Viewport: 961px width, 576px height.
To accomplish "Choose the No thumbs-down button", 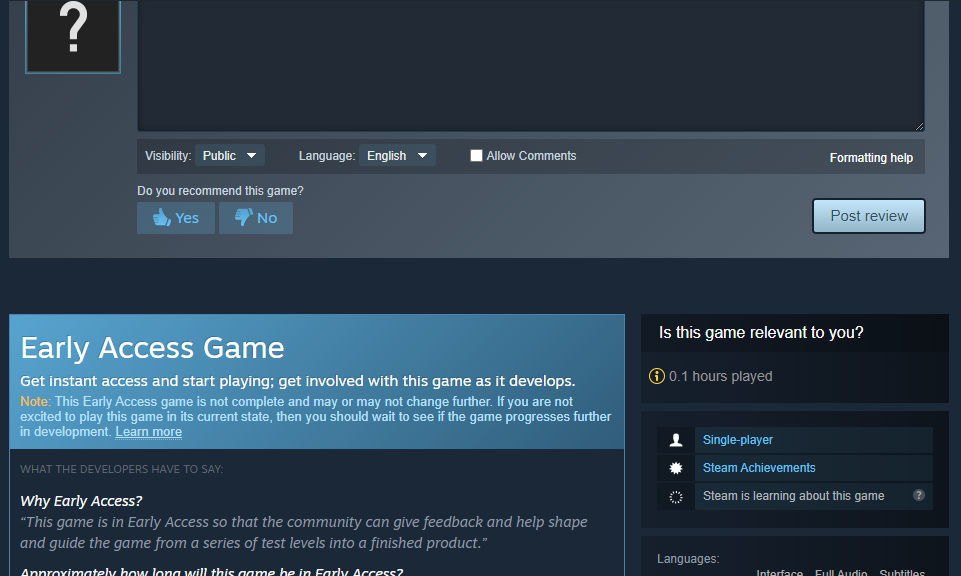I will pos(256,218).
